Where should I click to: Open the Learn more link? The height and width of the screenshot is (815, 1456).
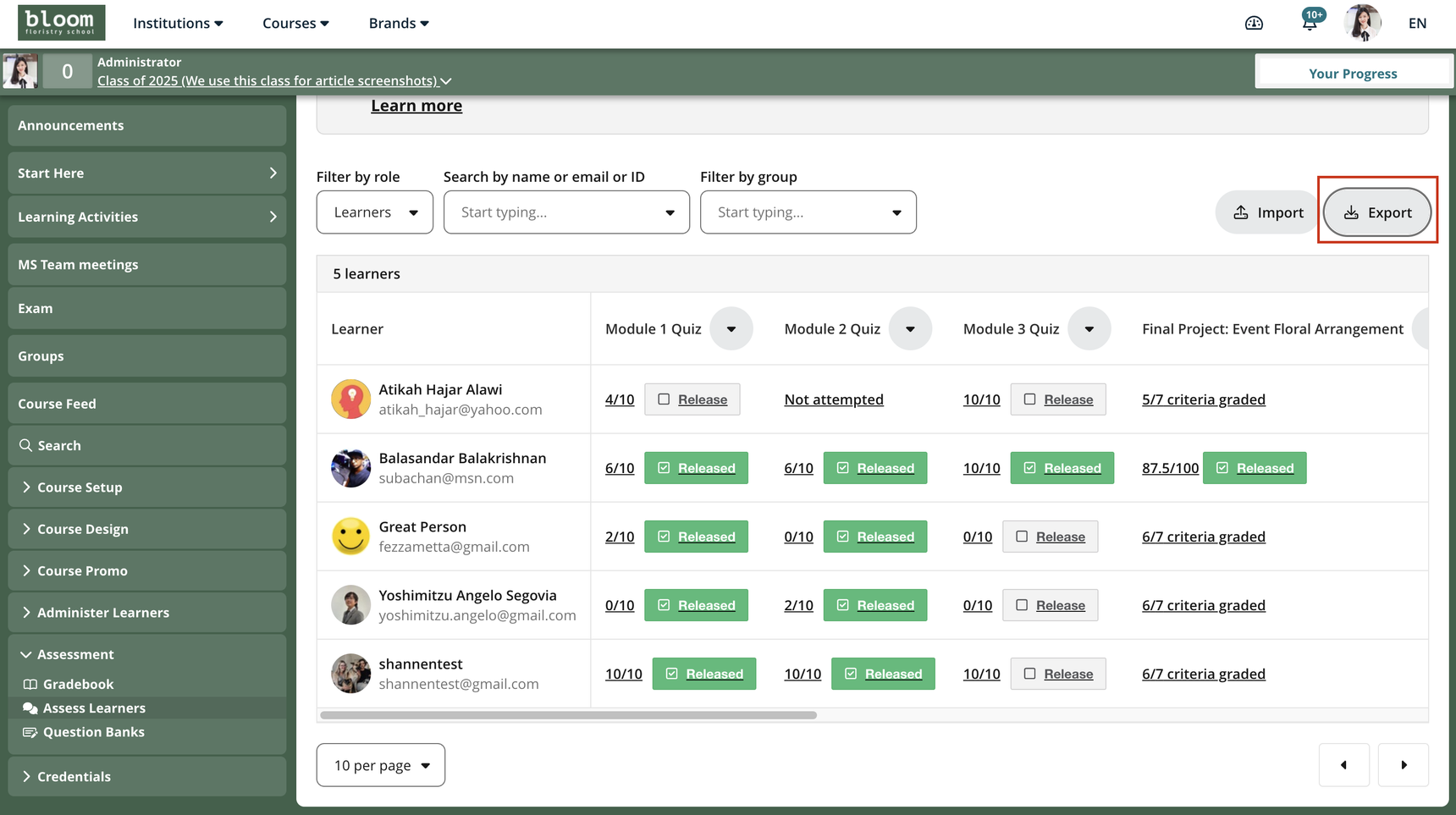tap(416, 106)
